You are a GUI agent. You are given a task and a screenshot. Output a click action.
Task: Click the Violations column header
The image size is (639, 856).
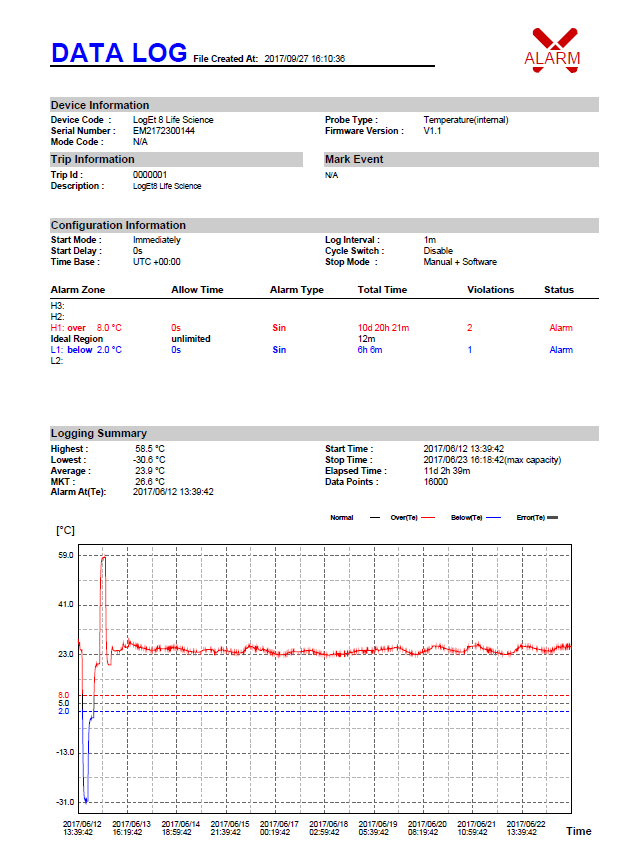click(x=490, y=290)
